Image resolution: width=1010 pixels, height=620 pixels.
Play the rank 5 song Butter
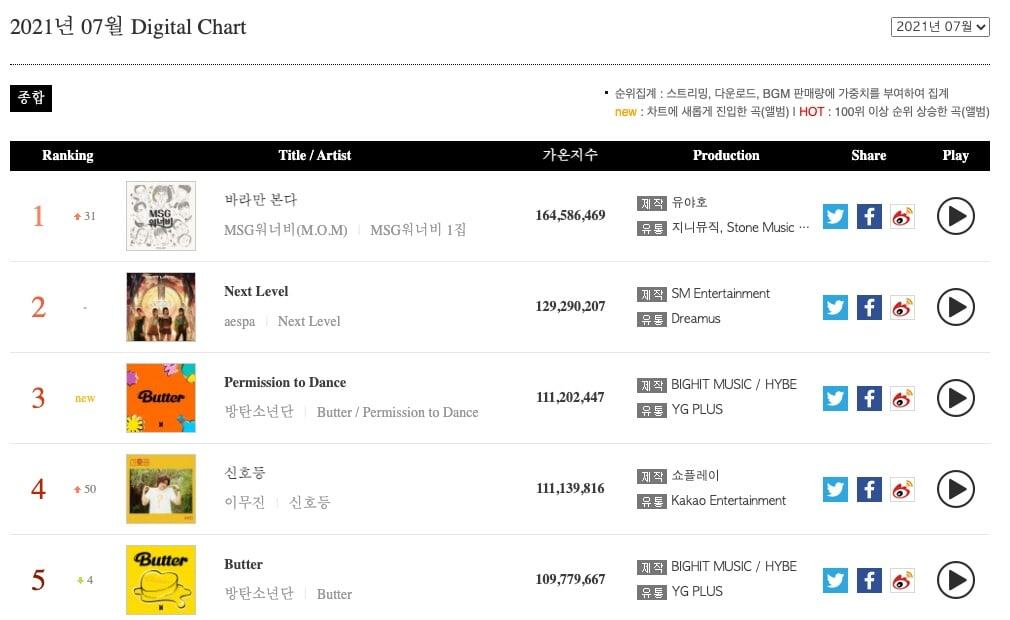tap(955, 580)
